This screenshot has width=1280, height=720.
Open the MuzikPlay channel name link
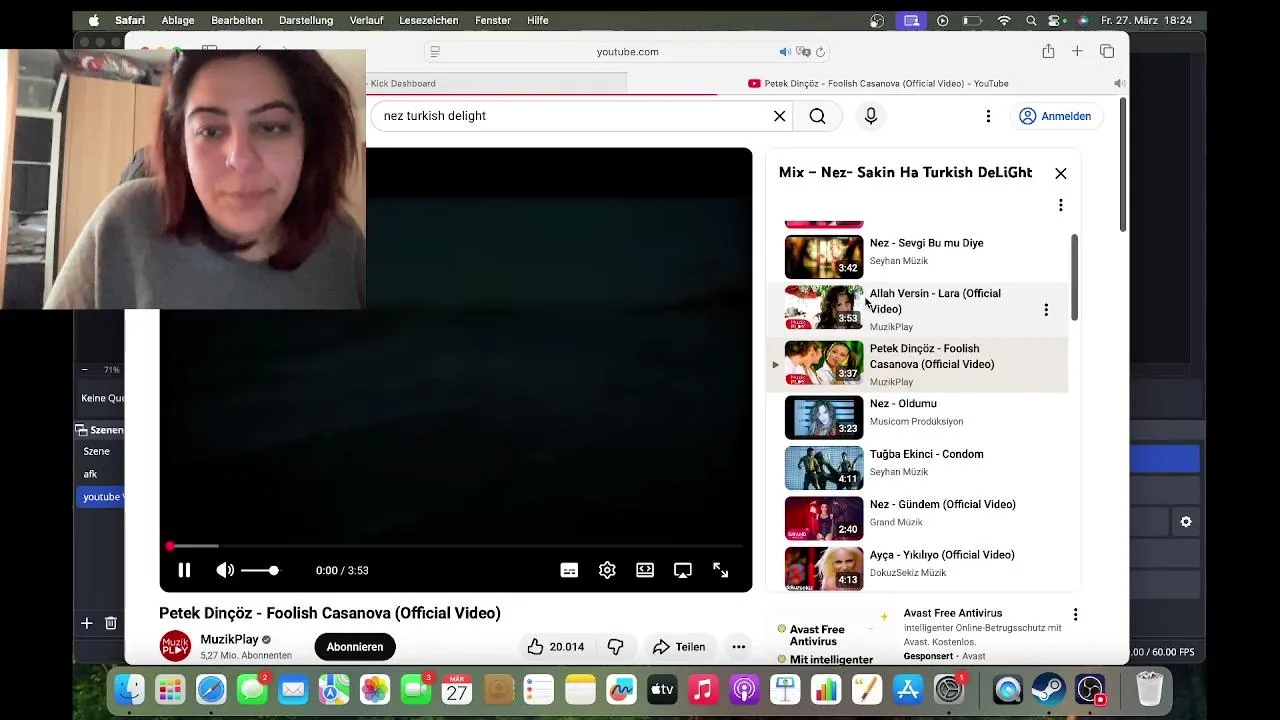click(x=229, y=640)
